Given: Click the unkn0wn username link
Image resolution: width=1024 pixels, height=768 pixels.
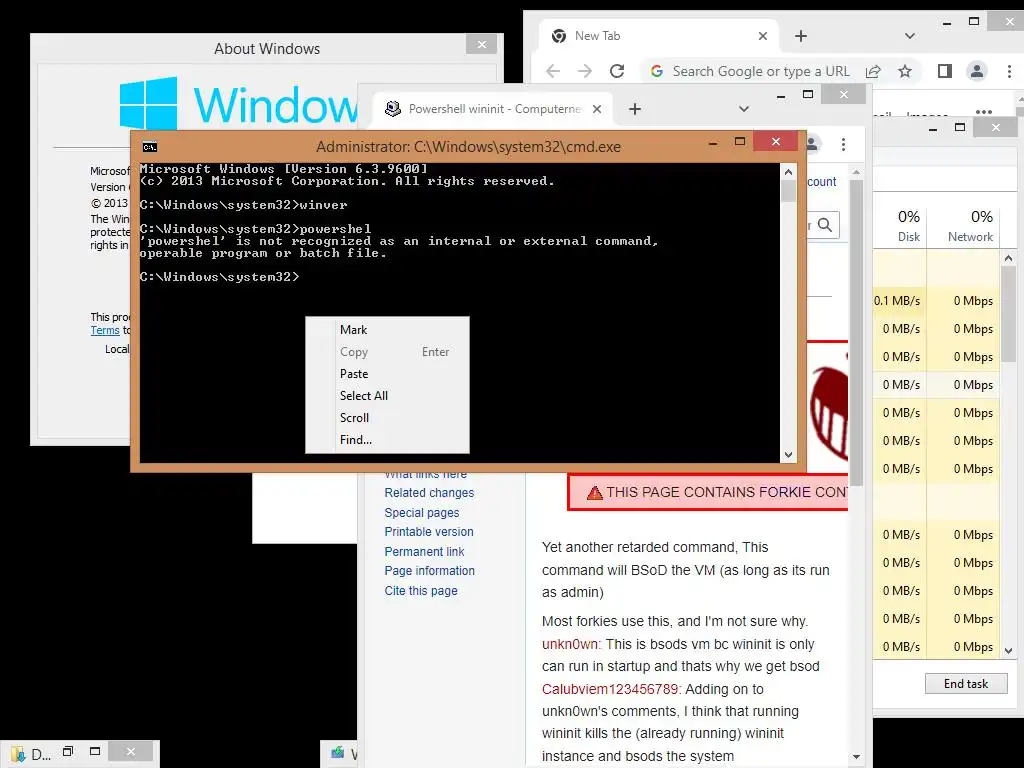Looking at the screenshot, I should click(x=569, y=645).
